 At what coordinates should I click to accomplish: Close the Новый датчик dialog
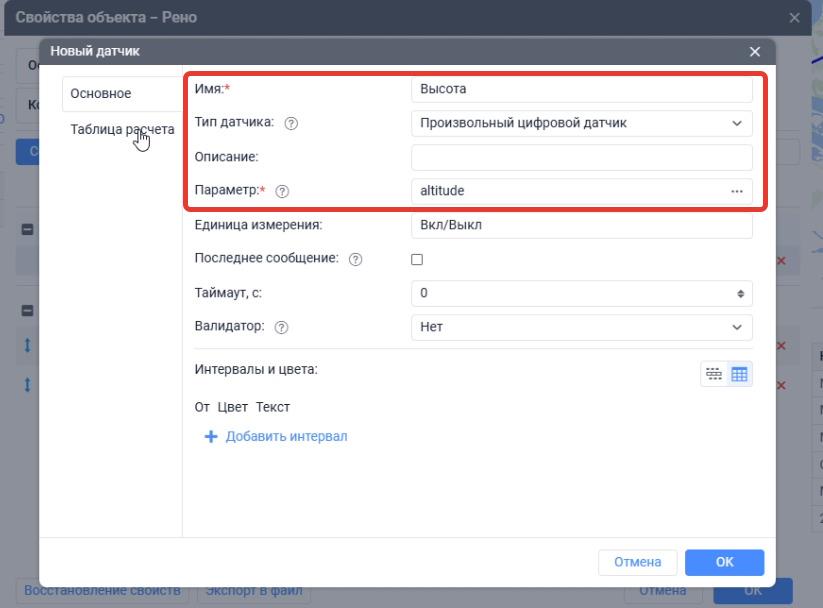[755, 51]
